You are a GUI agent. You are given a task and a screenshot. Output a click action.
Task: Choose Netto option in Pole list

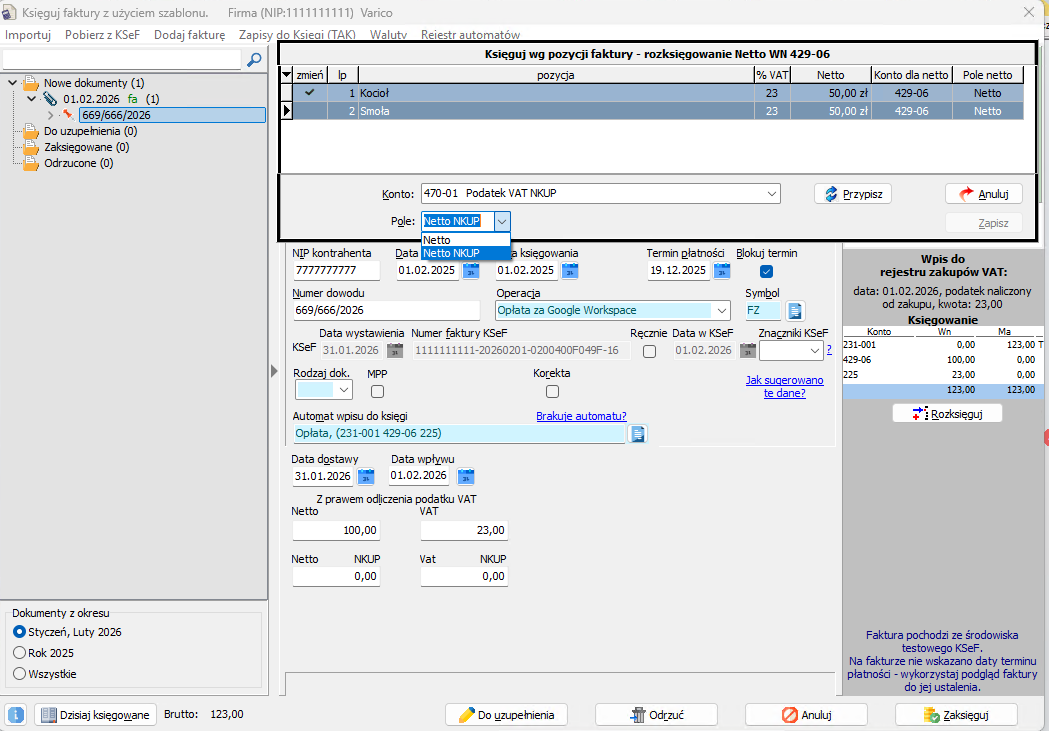[x=437, y=240]
